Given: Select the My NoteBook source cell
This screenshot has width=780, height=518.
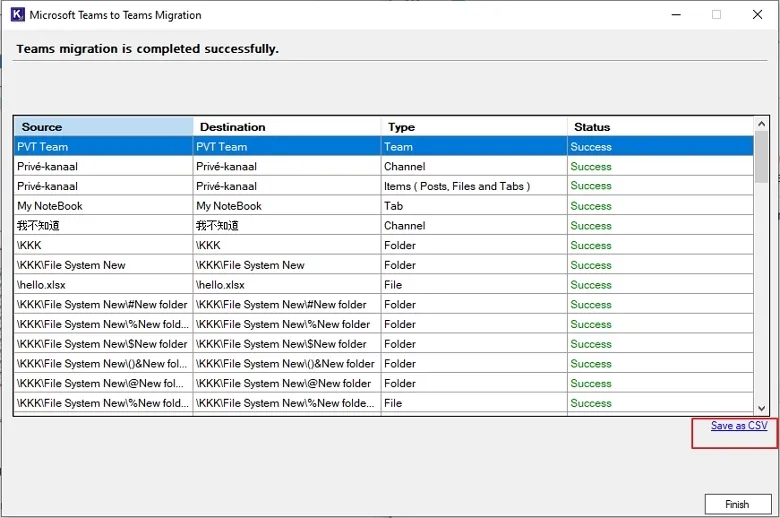Looking at the screenshot, I should click(x=103, y=206).
